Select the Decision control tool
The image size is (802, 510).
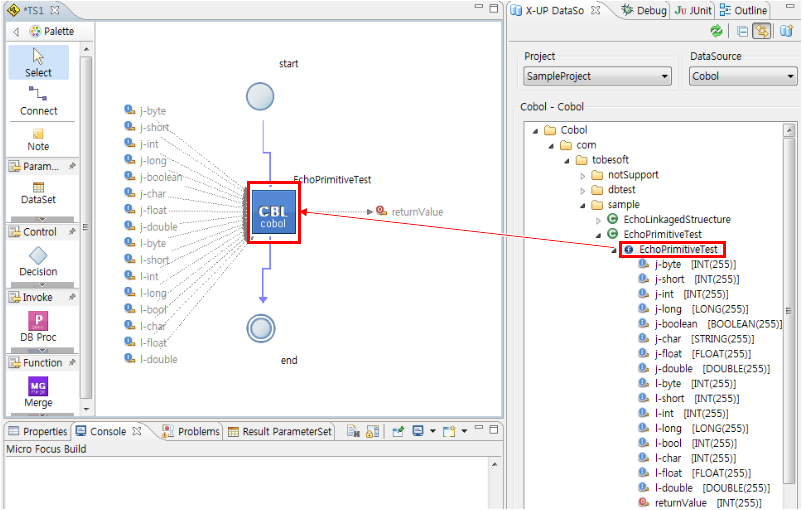(38, 261)
